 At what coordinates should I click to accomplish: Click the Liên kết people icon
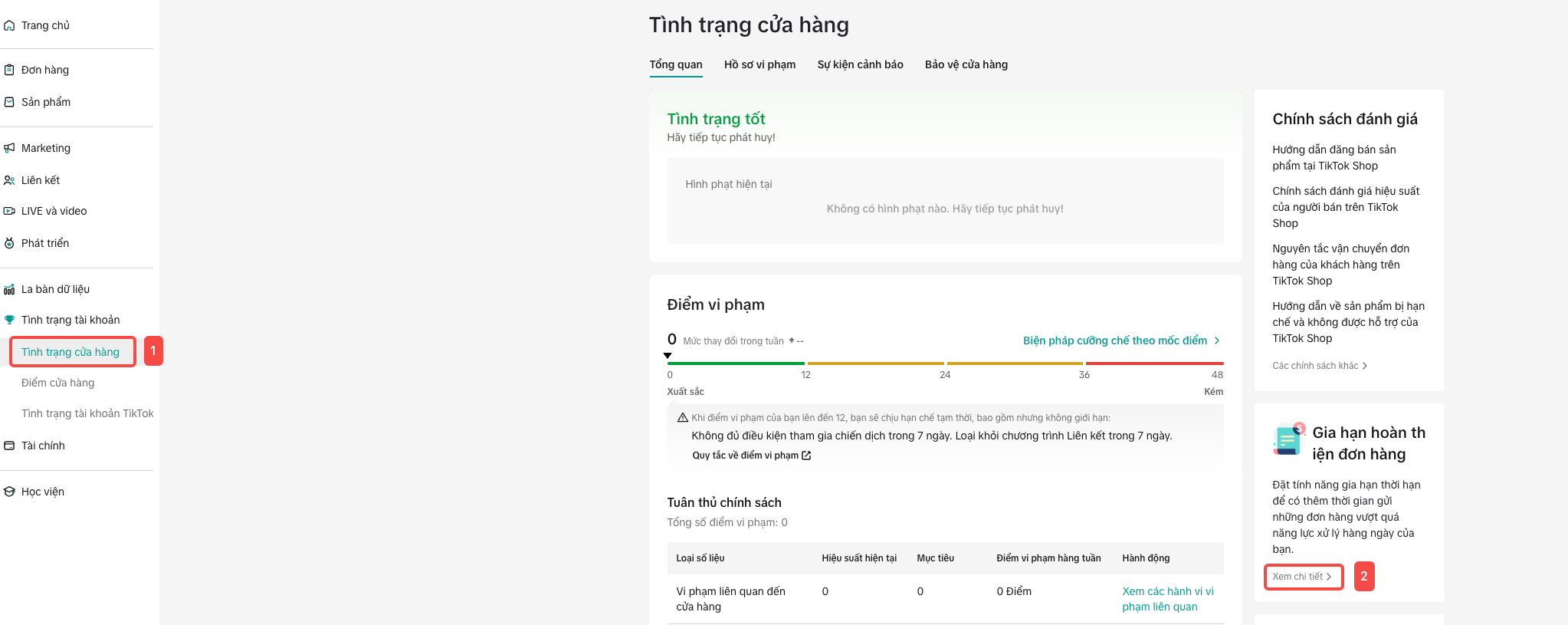[9, 180]
